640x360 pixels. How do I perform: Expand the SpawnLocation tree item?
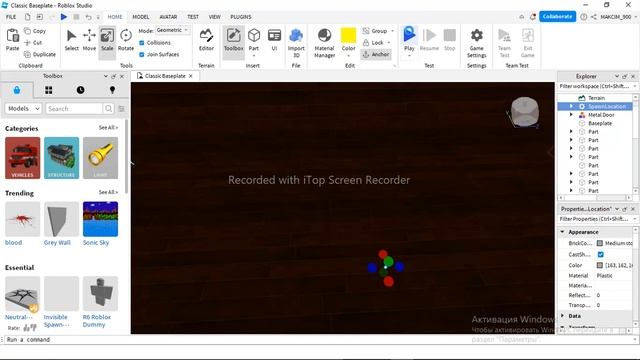[x=571, y=106]
